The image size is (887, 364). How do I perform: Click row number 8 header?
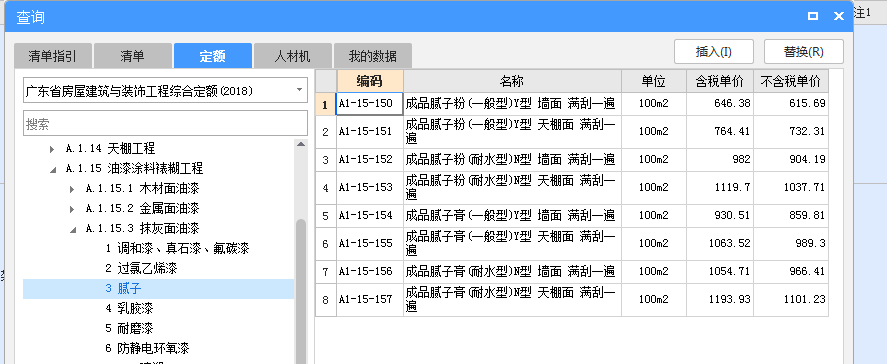coord(326,300)
